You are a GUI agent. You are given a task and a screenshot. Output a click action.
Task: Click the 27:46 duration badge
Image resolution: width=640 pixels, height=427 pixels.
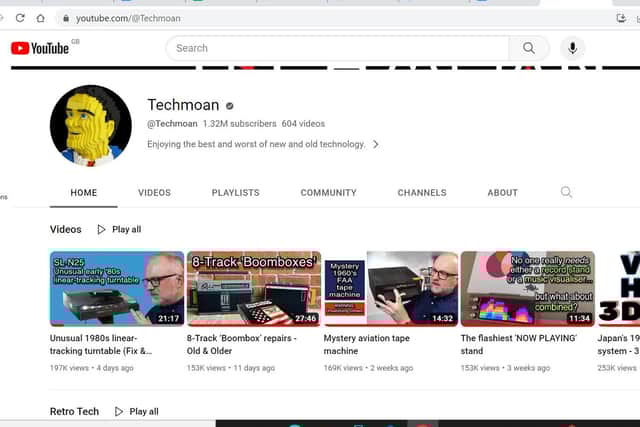click(x=306, y=318)
